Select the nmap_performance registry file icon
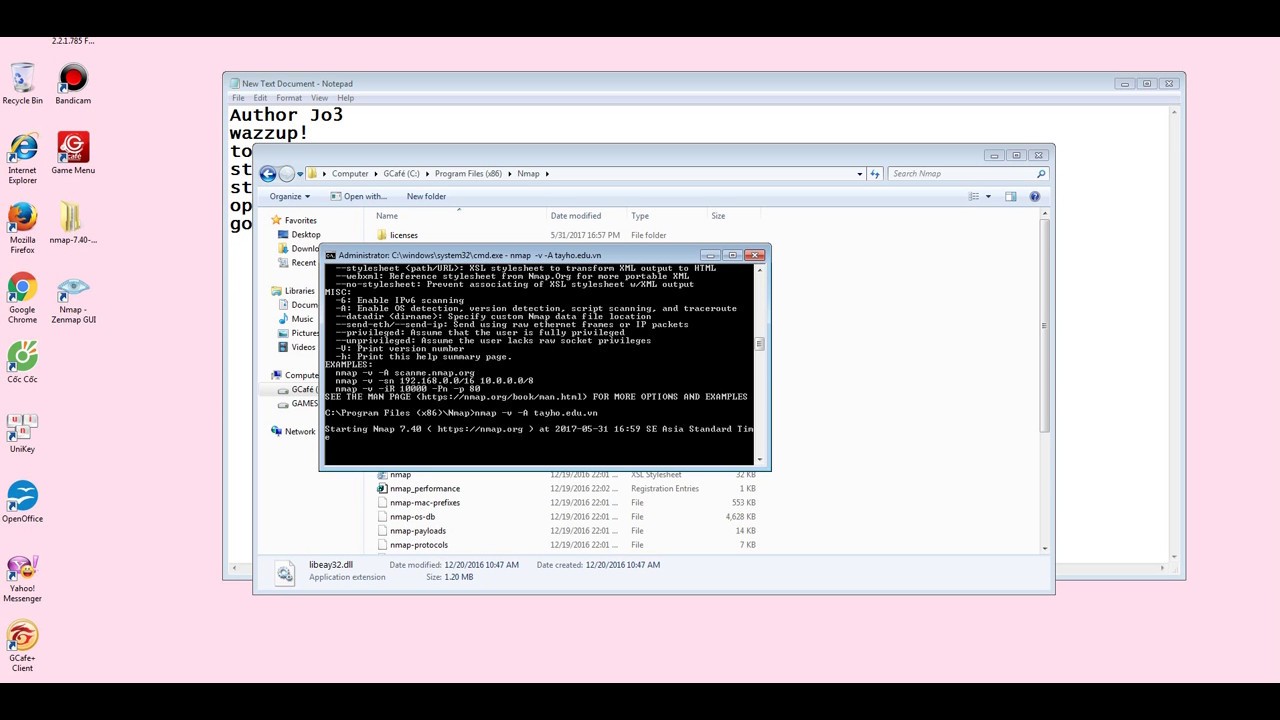 pyautogui.click(x=382, y=489)
